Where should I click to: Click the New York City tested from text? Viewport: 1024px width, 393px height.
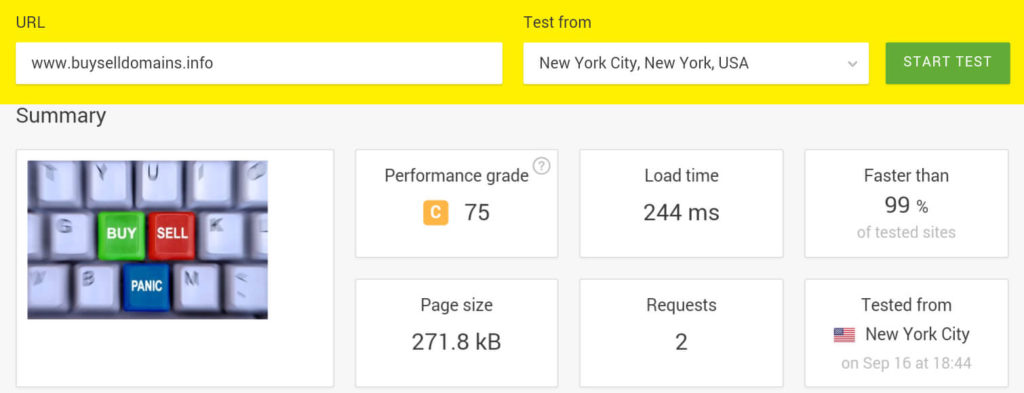(x=918, y=334)
